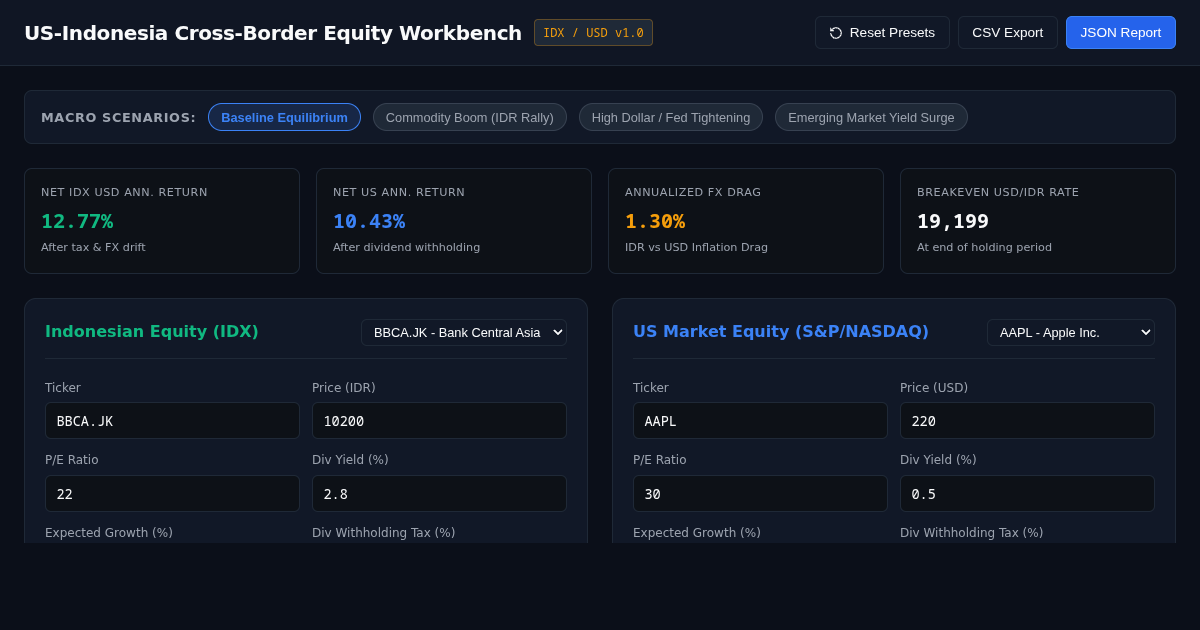The width and height of the screenshot is (1200, 630).
Task: Click the 10.43% Net US annual return value
Action: tap(369, 221)
